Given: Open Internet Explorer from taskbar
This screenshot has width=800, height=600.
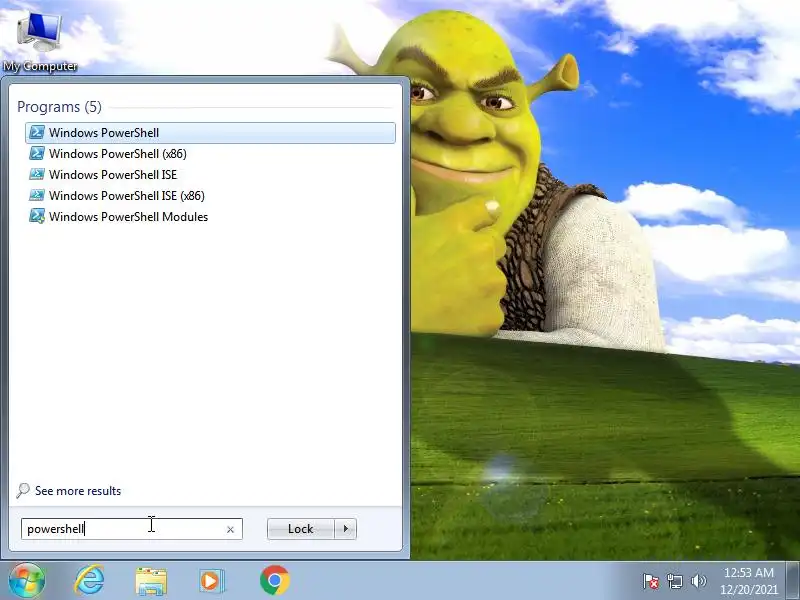Looking at the screenshot, I should (89, 581).
